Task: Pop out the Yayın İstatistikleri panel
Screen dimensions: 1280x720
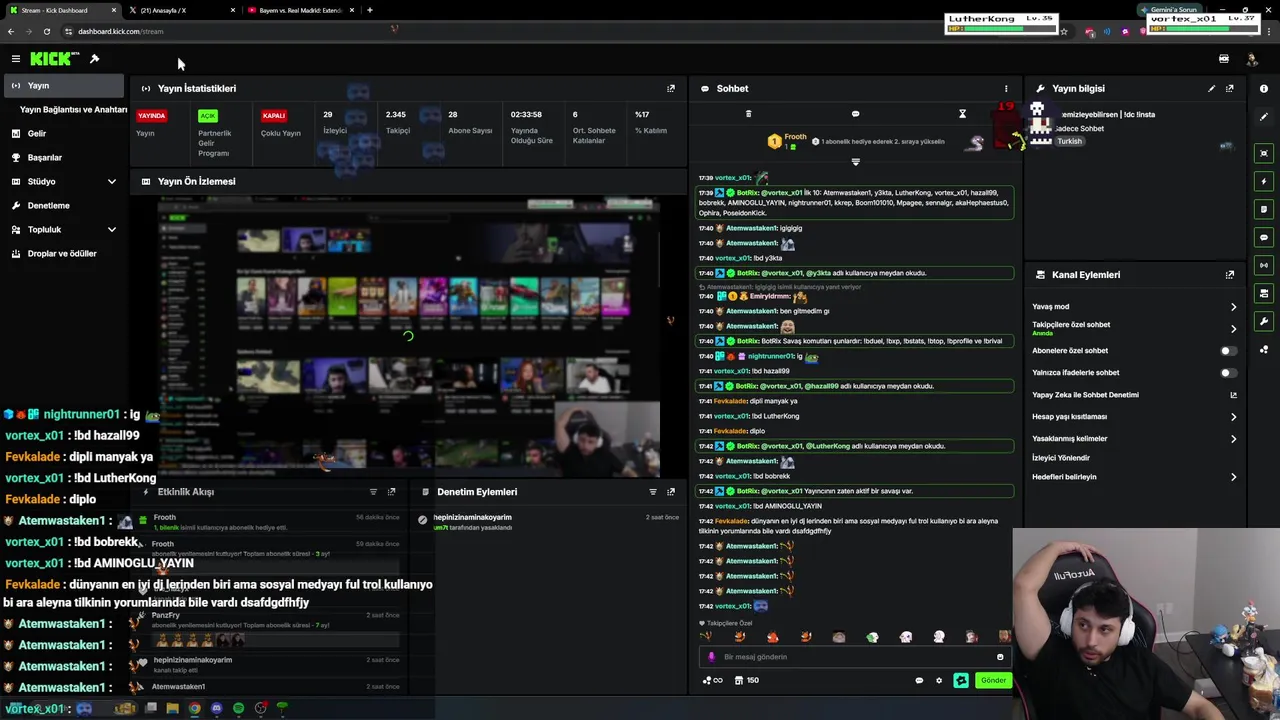Action: tap(671, 88)
